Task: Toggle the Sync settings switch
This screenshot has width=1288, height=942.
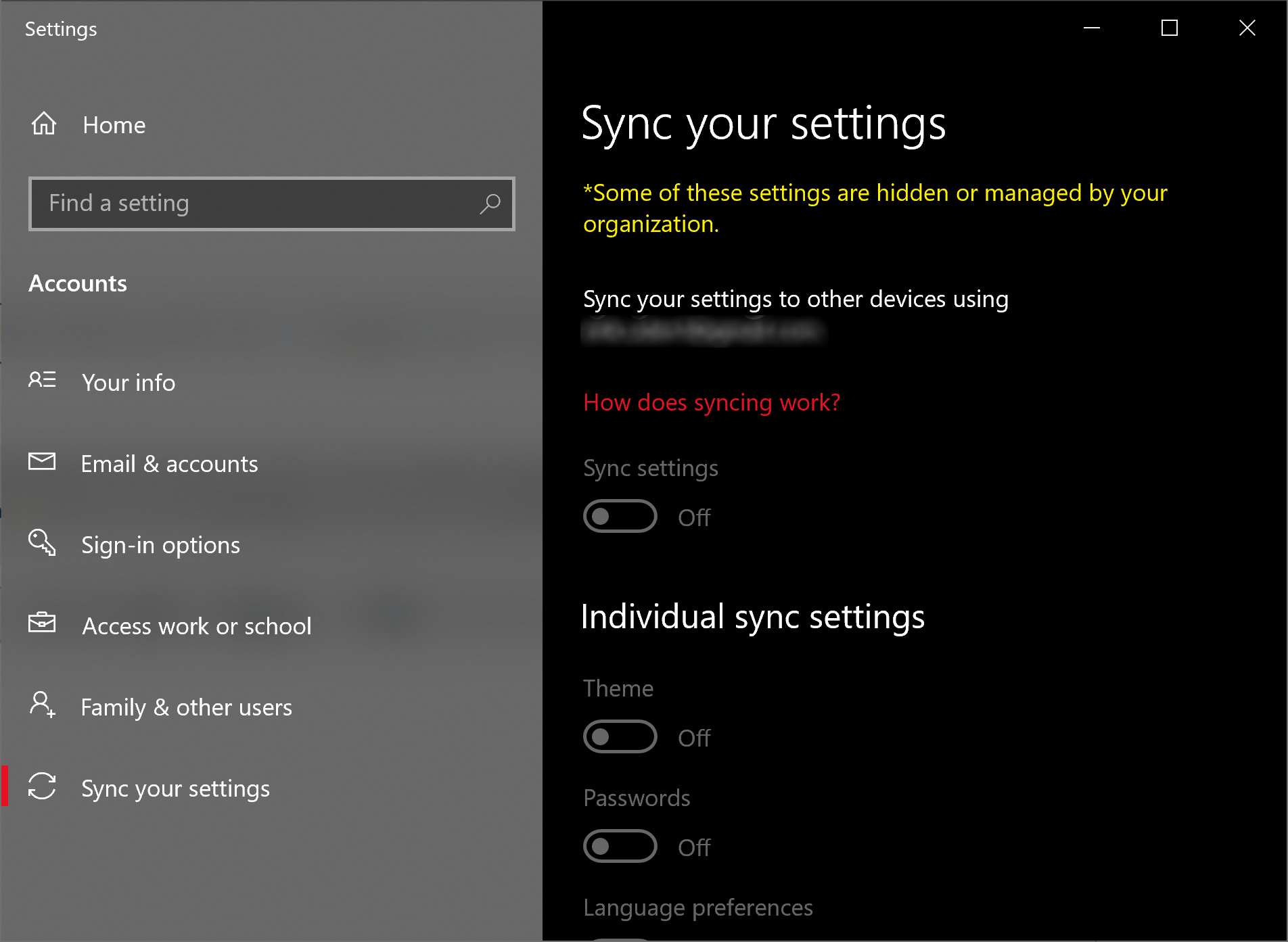Action: coord(620,517)
